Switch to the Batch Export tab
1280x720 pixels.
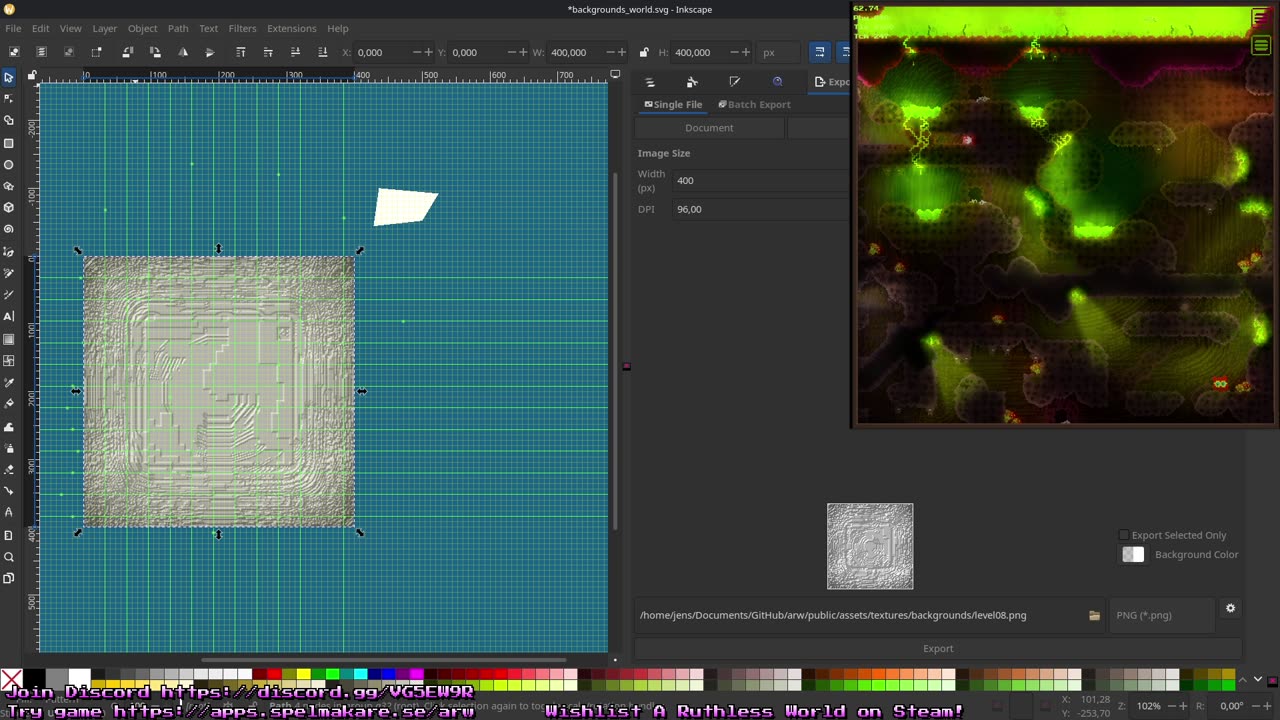[754, 104]
